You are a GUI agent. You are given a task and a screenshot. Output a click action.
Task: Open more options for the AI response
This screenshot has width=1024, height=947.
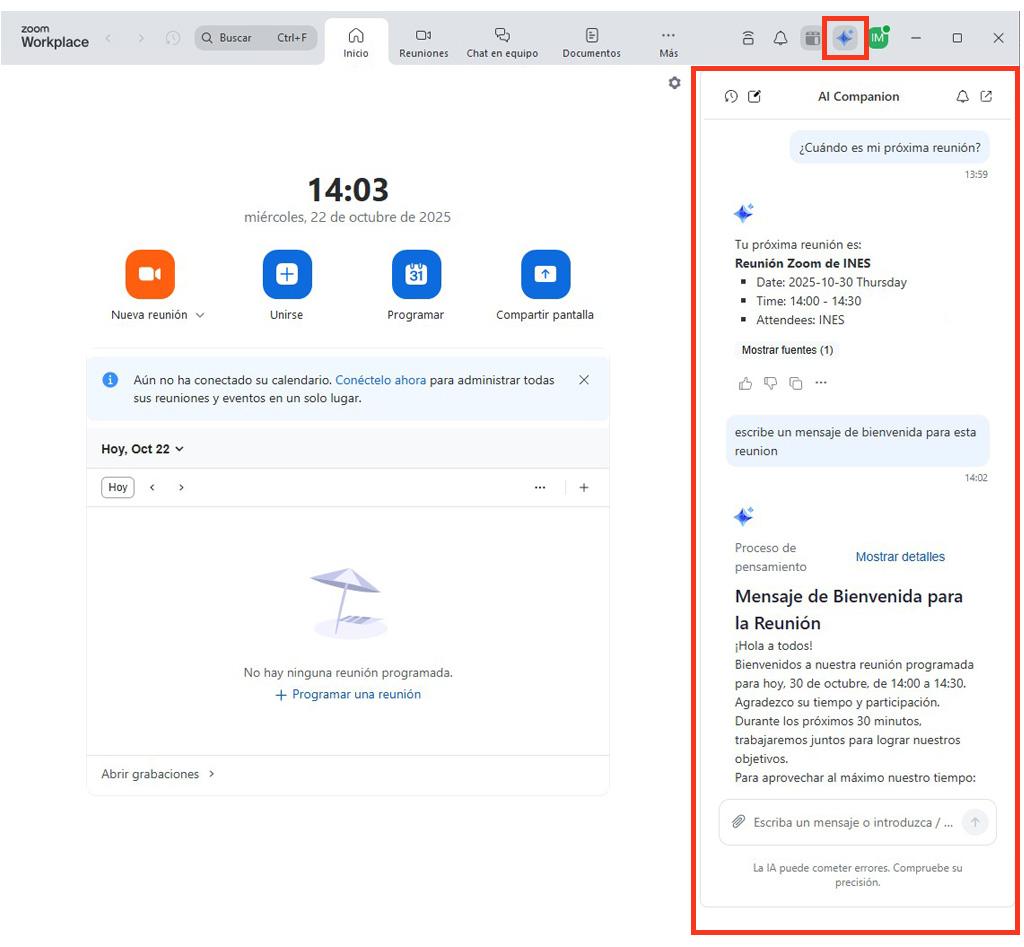coord(821,383)
